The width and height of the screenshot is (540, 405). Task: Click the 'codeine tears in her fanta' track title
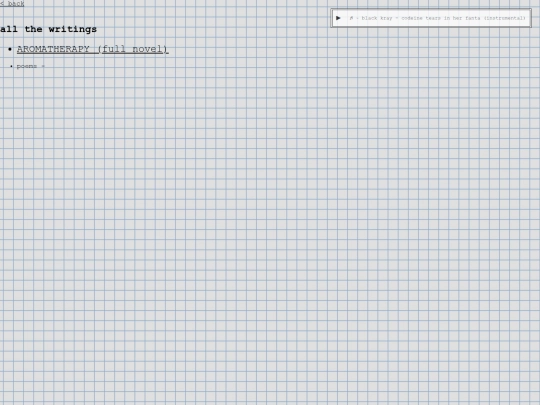(x=440, y=18)
